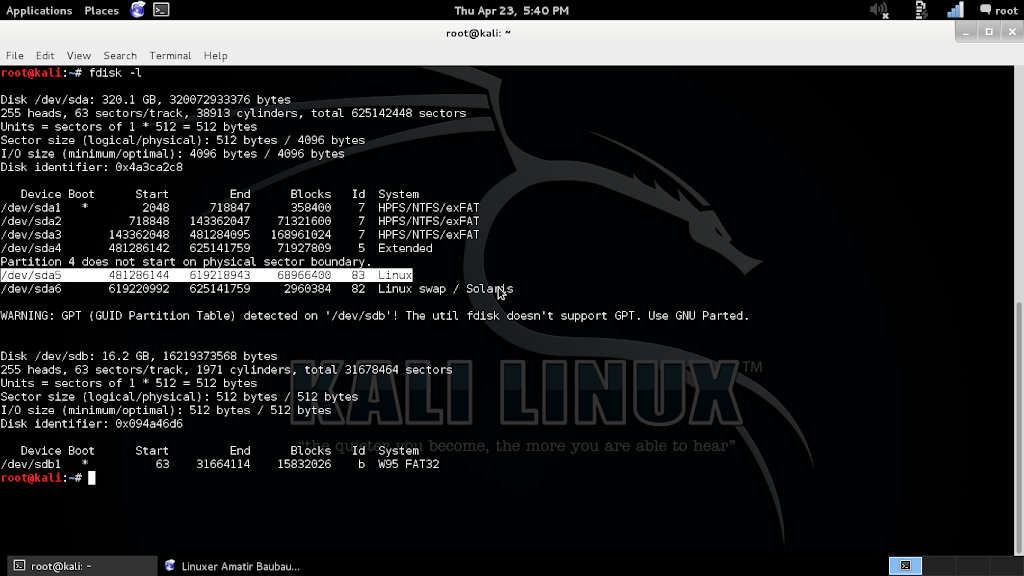This screenshot has width=1024, height=576.
Task: Click the signal strength bars icon
Action: pyautogui.click(x=955, y=10)
